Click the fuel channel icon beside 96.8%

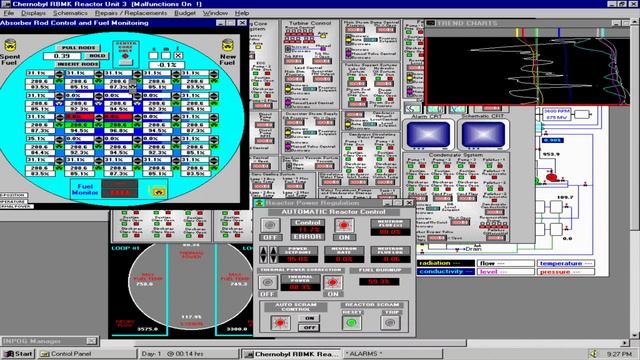pos(138,125)
